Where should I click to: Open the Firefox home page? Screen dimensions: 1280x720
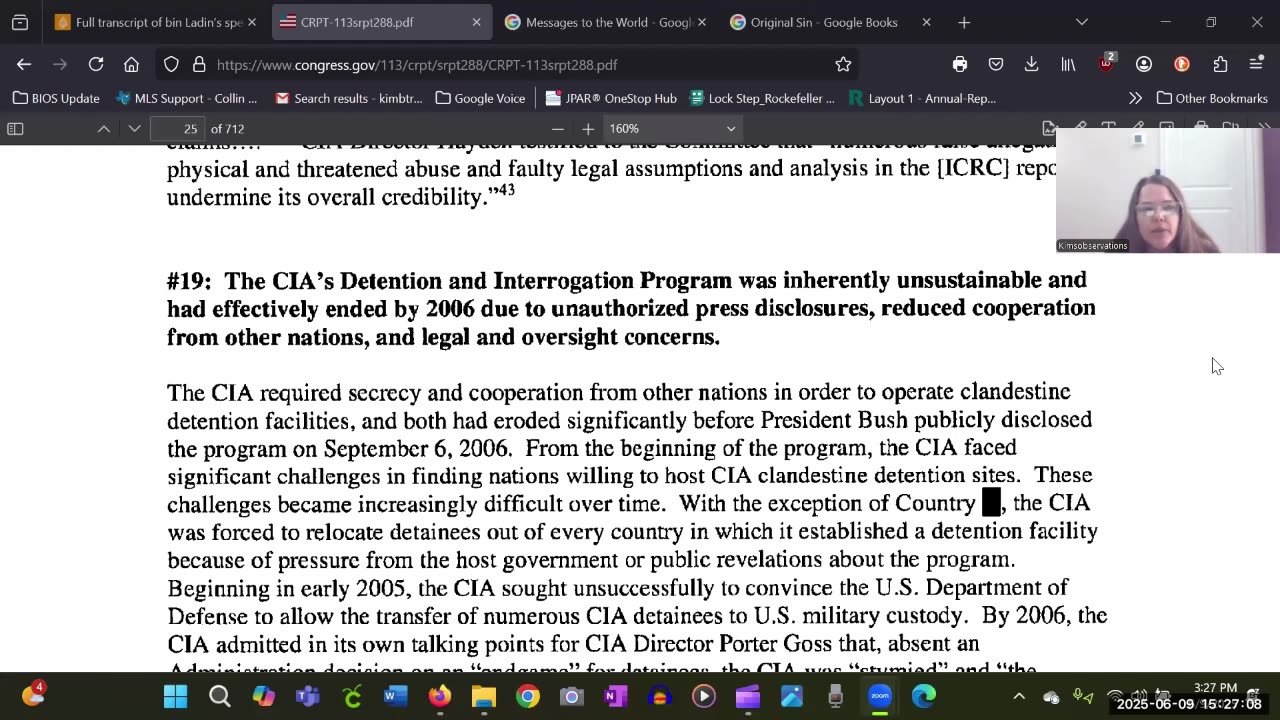(x=131, y=64)
